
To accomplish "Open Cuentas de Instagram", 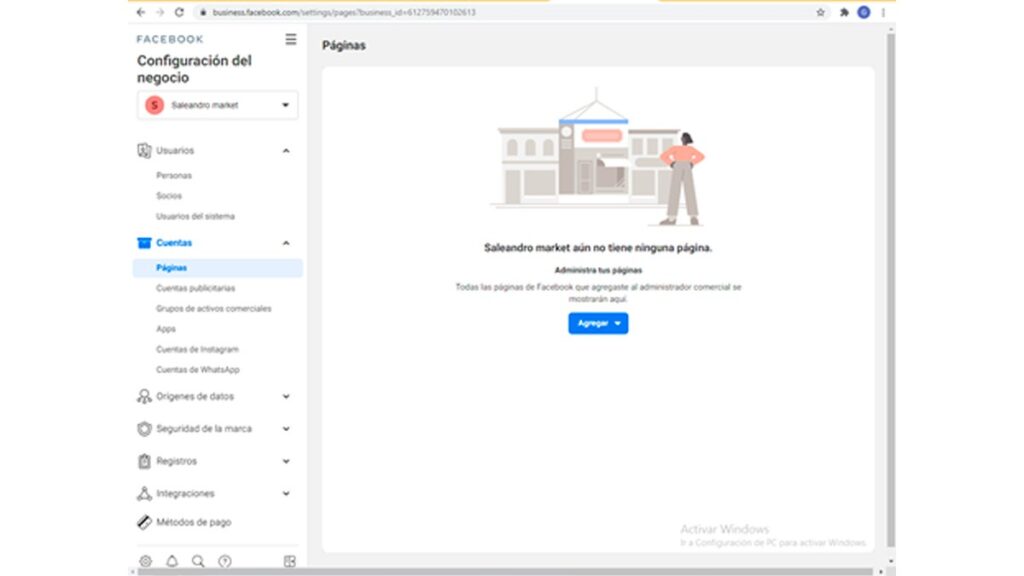I will pos(197,349).
